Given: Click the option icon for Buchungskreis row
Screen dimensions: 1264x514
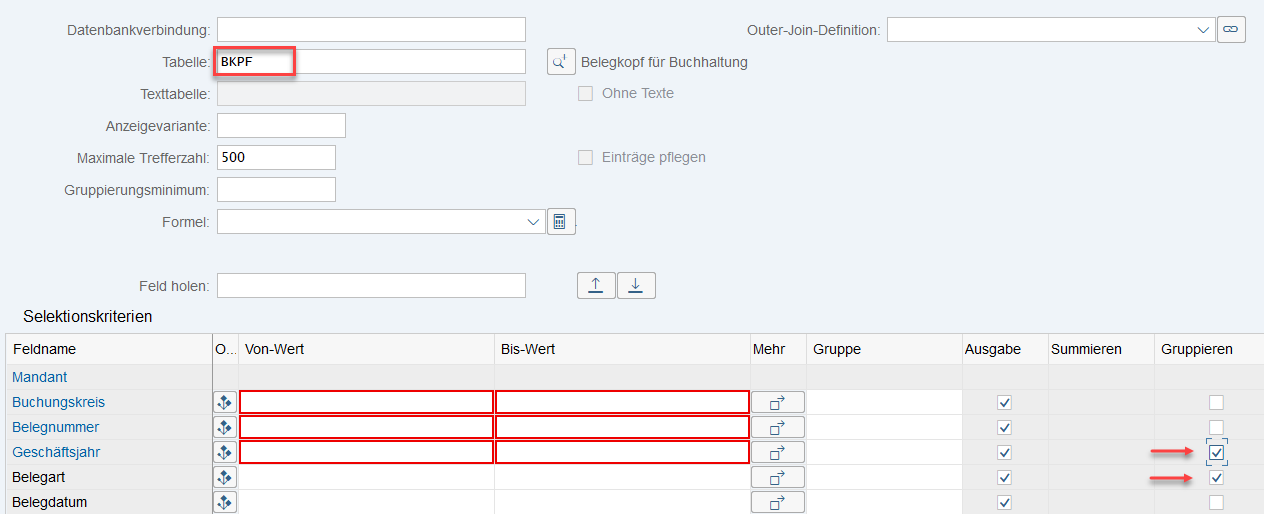Looking at the screenshot, I should [x=225, y=402].
